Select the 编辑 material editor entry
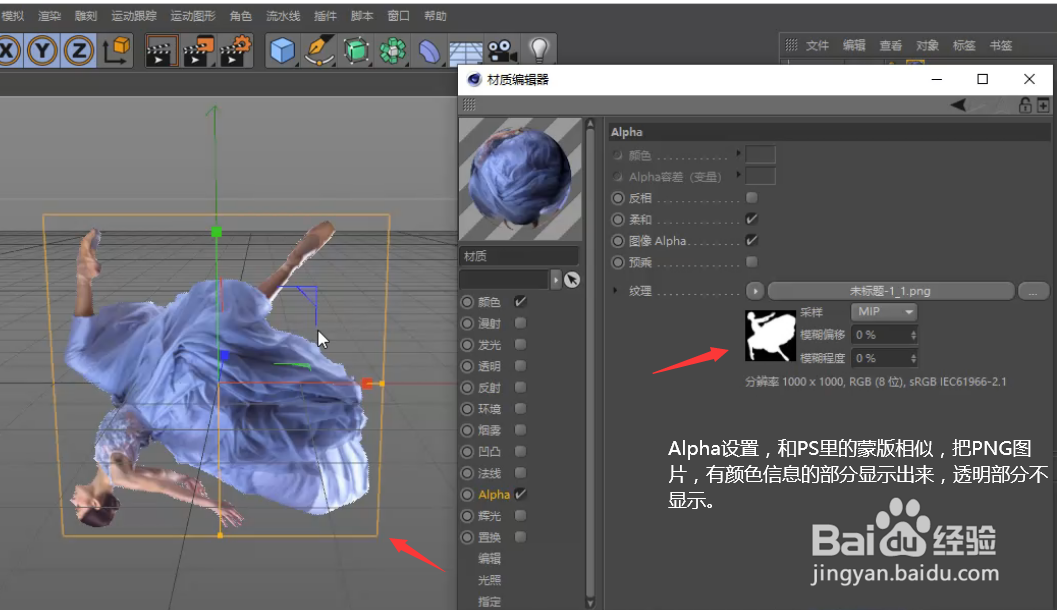 [489, 558]
